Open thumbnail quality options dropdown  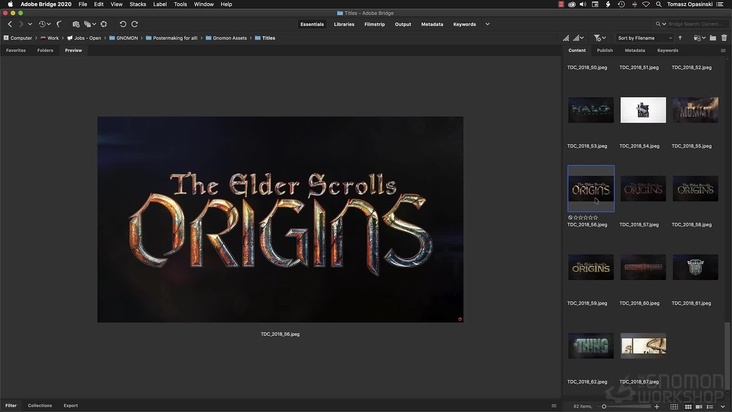(x=579, y=38)
